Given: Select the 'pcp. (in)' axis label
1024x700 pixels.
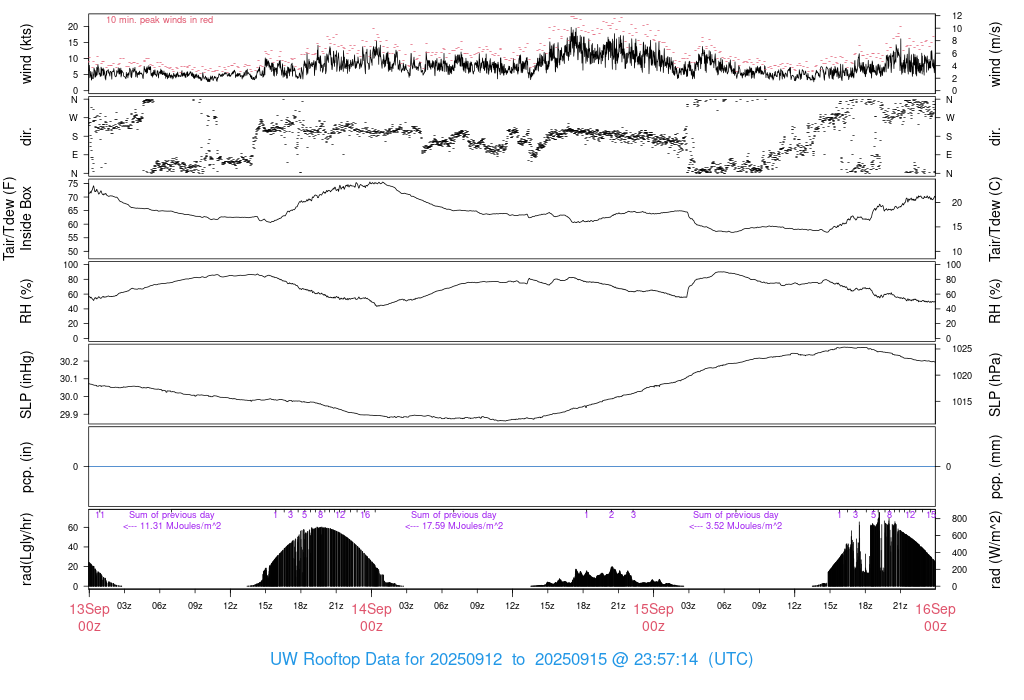Looking at the screenshot, I should click(x=26, y=467).
